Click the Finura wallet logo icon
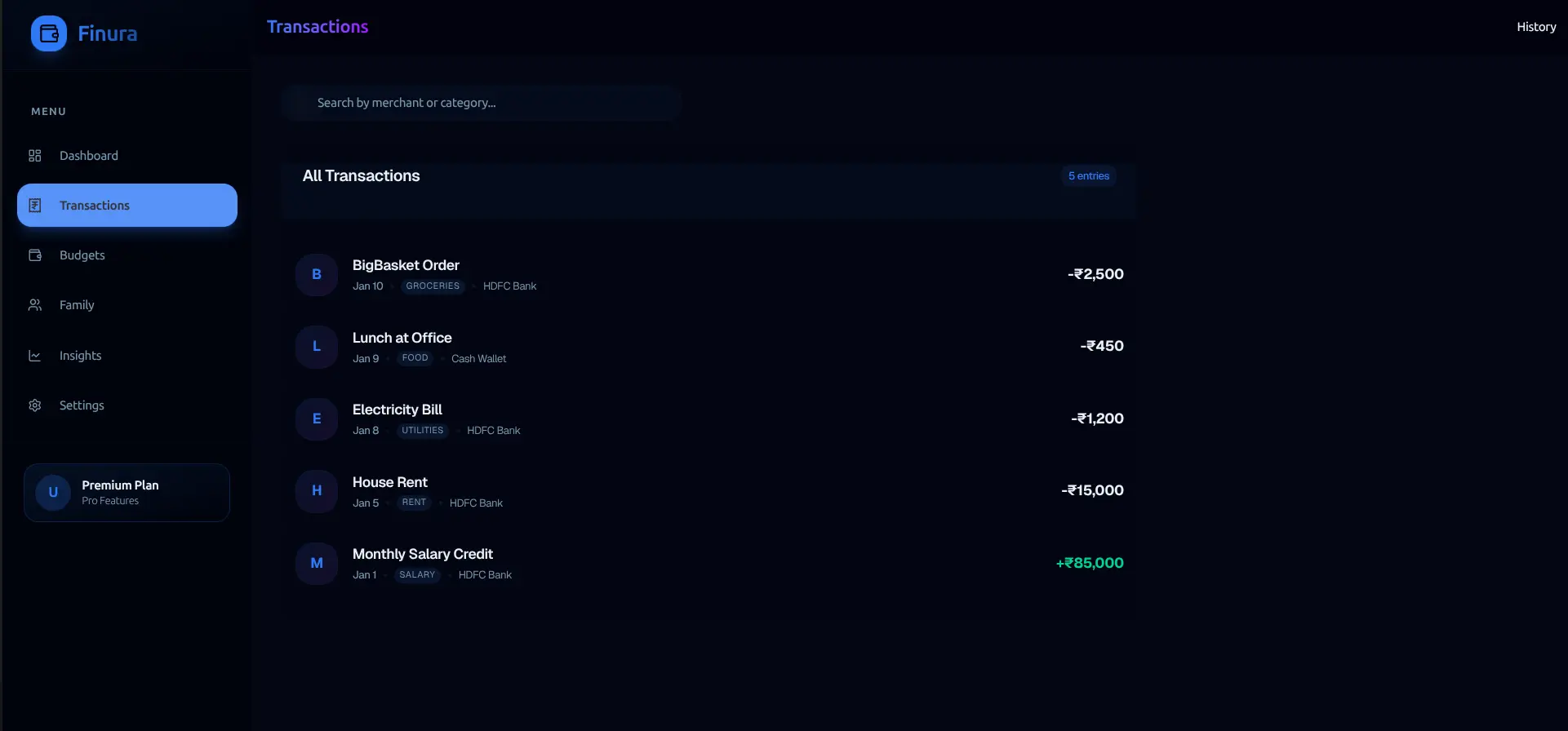1568x731 pixels. 49,33
